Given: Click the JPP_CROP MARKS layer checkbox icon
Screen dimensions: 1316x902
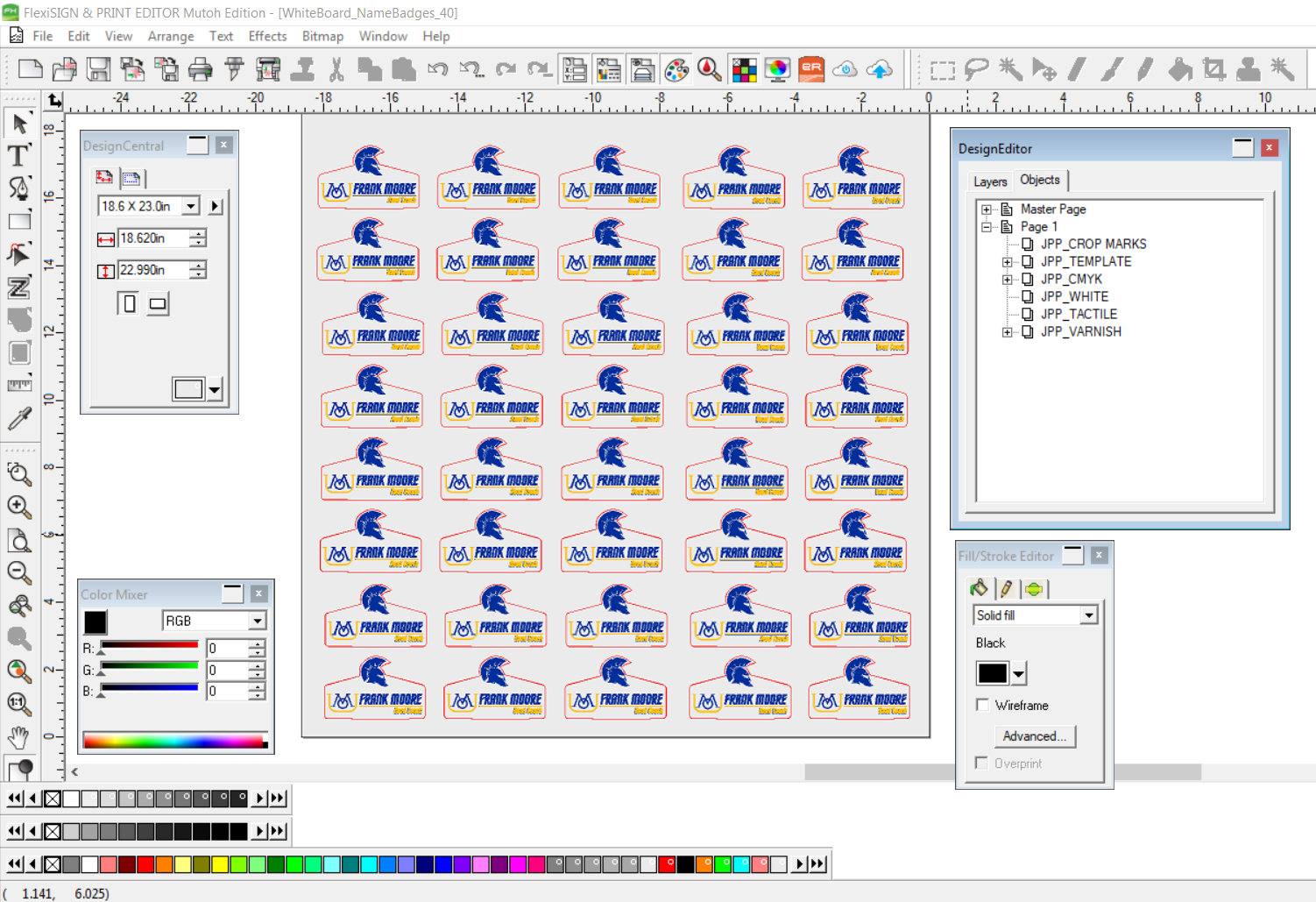Looking at the screenshot, I should coord(1028,244).
